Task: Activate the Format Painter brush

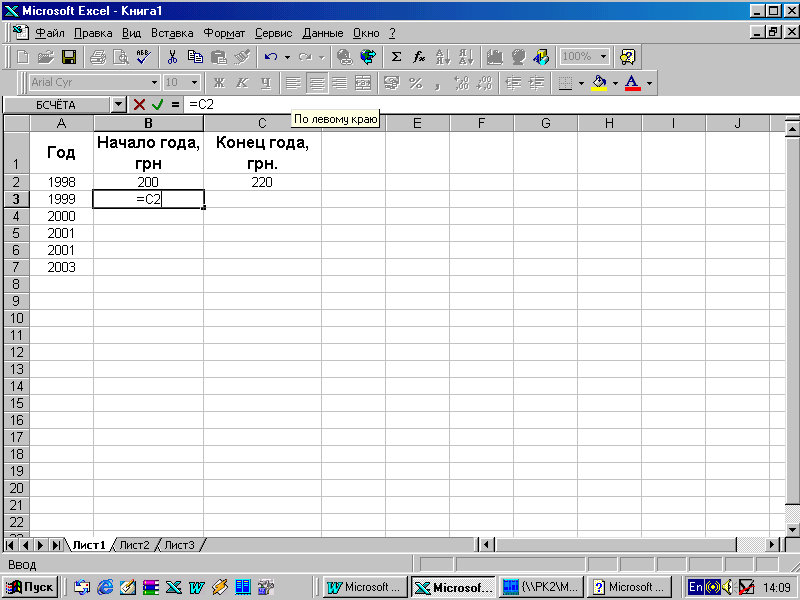Action: tap(242, 57)
